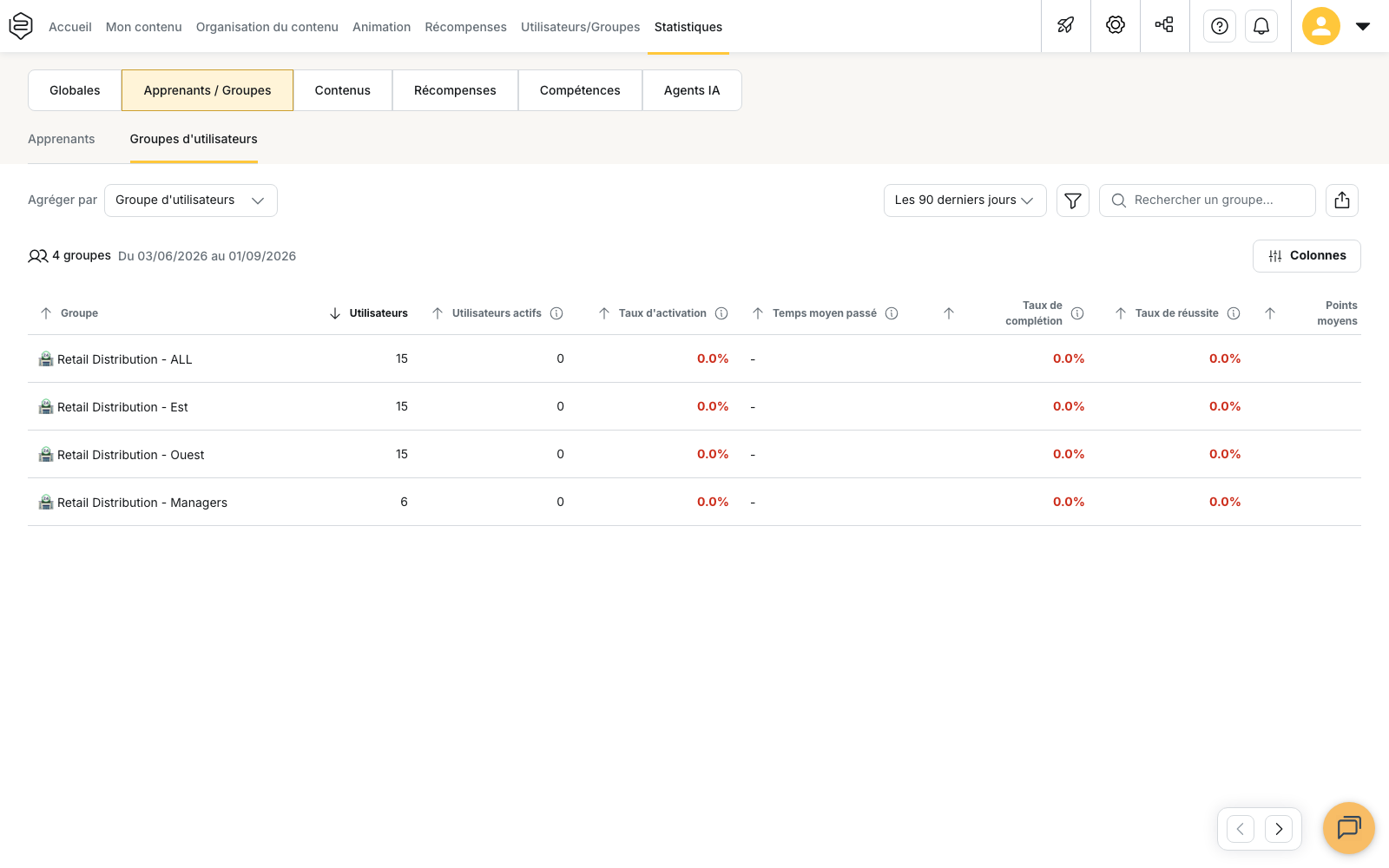The width and height of the screenshot is (1389, 868).
Task: Open Retail Distribution - Ouest row
Action: [694, 454]
